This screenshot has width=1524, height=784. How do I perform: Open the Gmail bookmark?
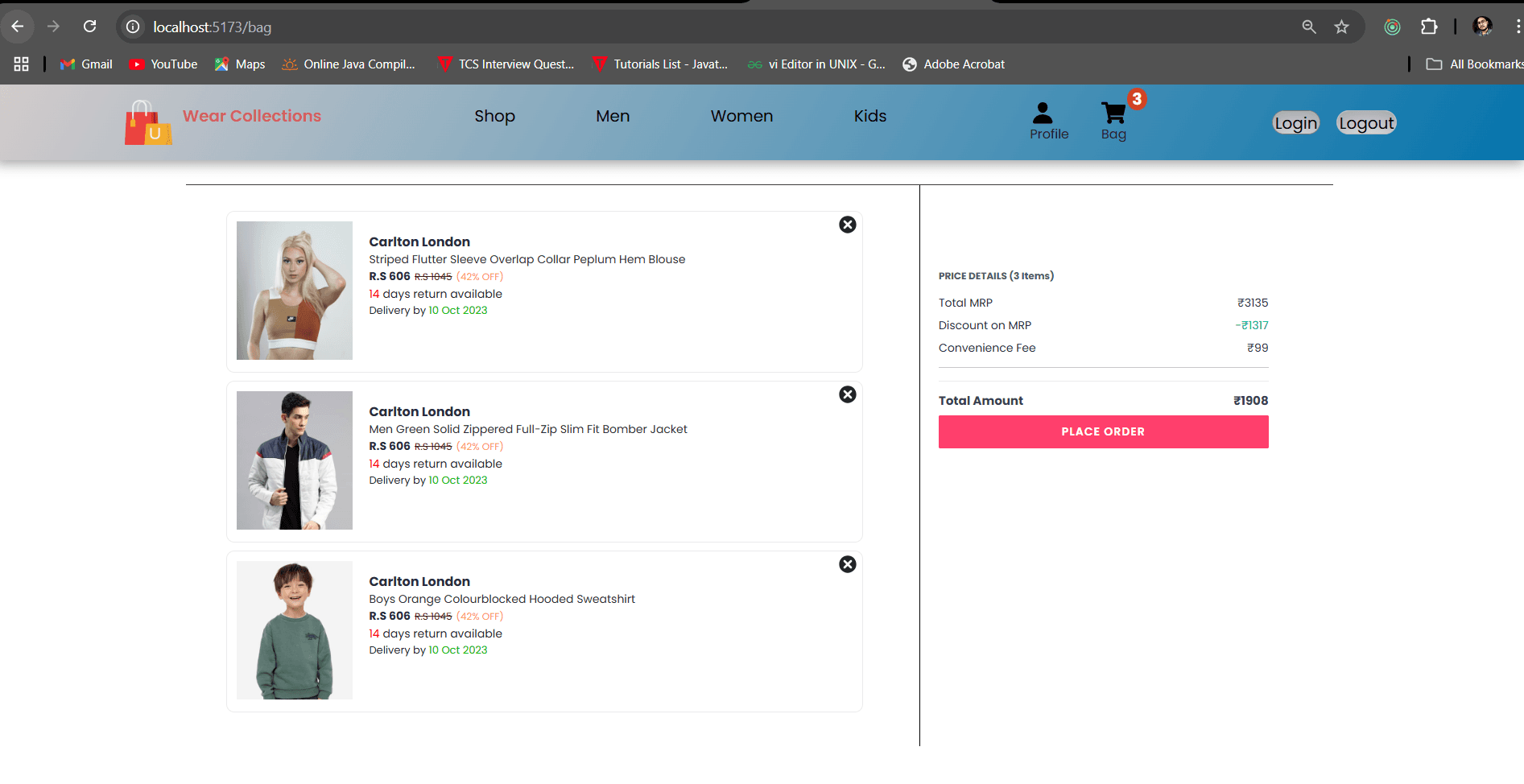tap(86, 64)
